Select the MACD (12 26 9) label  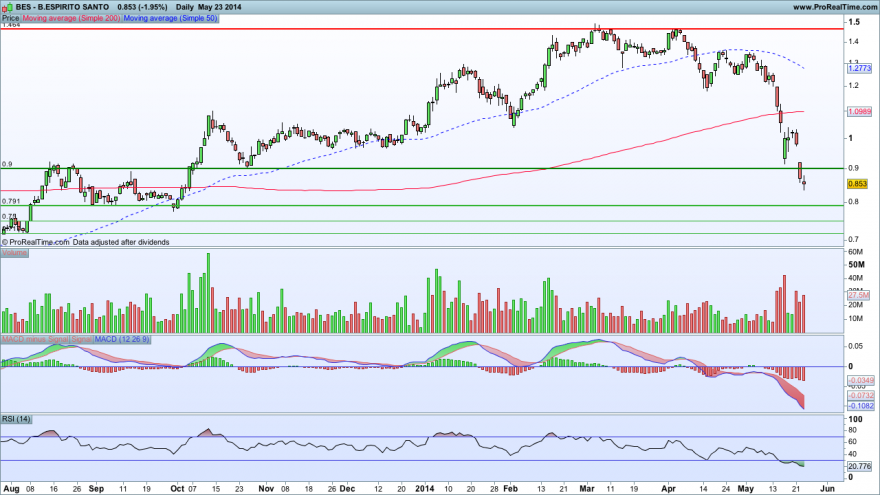(x=122, y=339)
